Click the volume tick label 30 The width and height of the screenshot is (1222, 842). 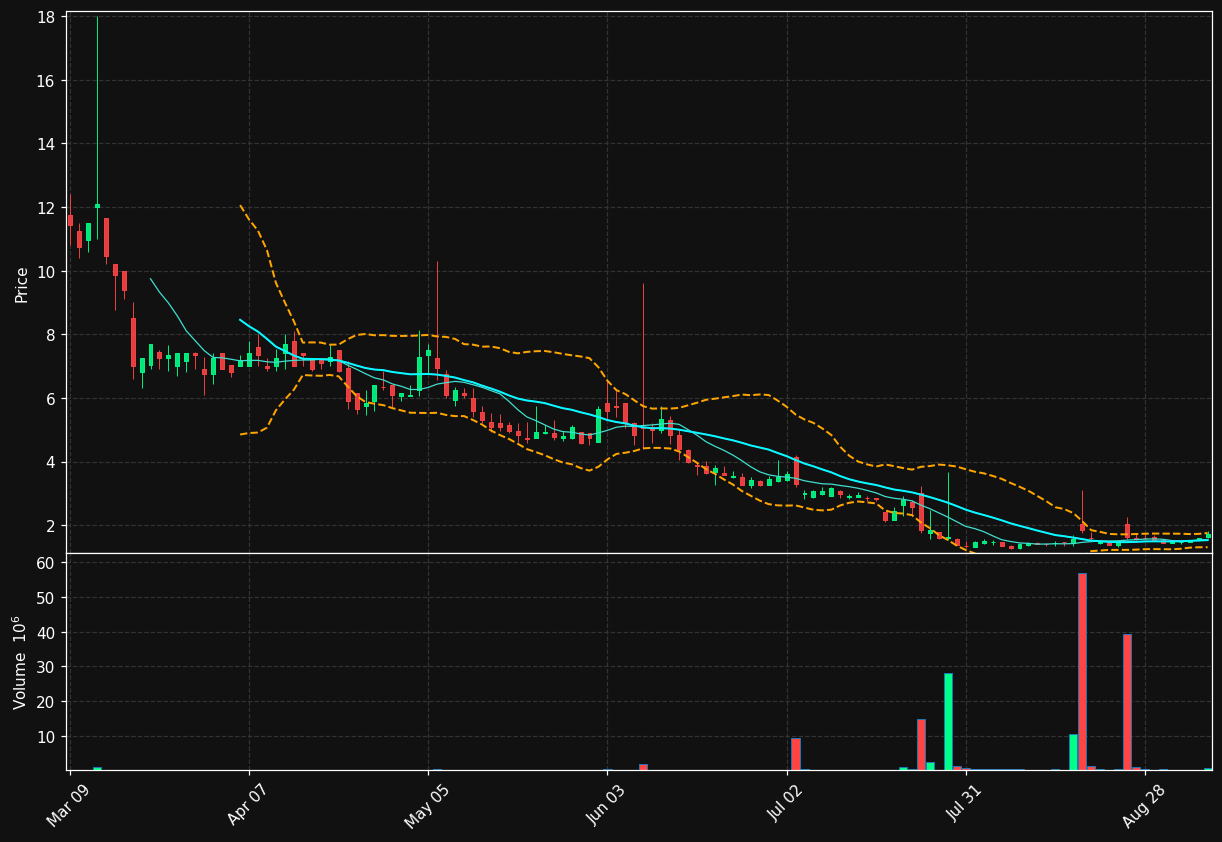click(46, 667)
